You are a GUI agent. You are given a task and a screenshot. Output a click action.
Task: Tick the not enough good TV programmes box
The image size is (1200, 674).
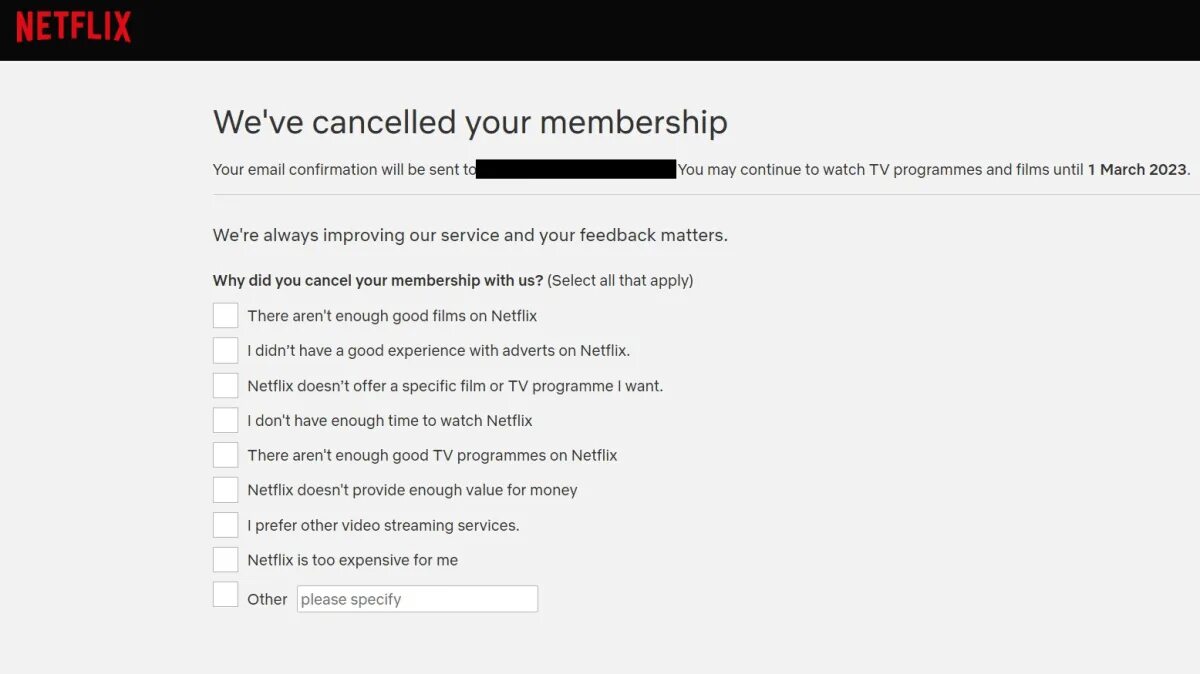[226, 455]
